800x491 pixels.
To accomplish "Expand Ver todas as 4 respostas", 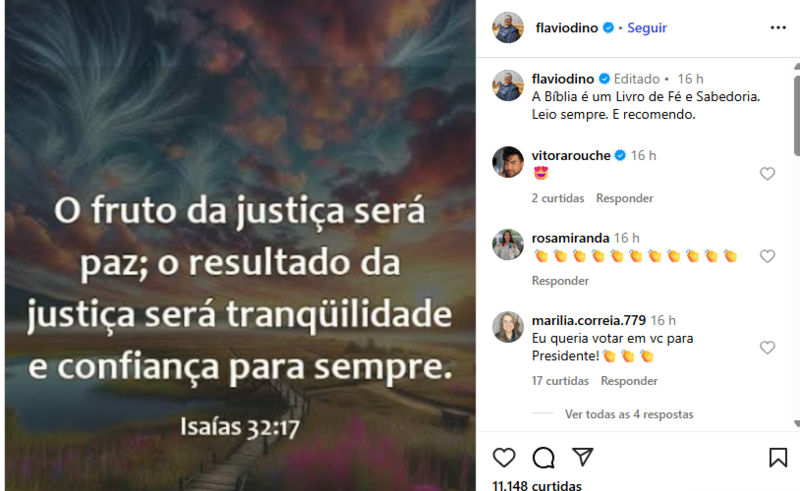I will (x=629, y=414).
